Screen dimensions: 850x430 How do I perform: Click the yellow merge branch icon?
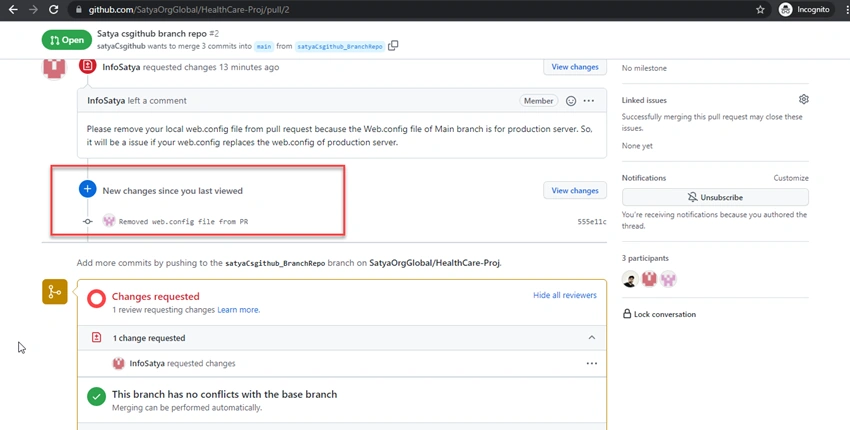coord(55,292)
